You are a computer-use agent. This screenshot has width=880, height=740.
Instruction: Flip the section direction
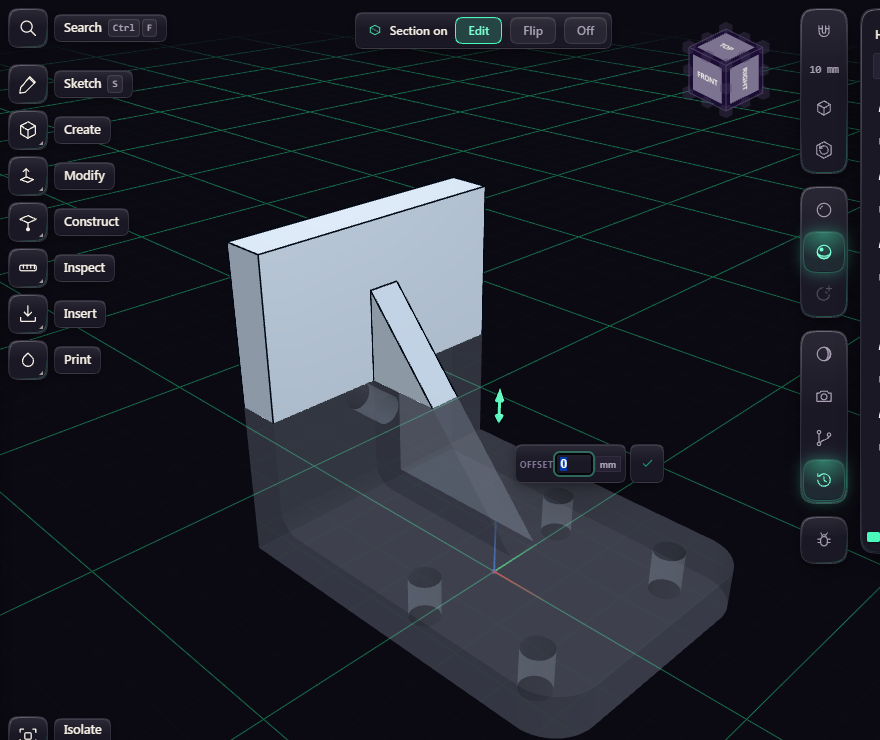533,31
